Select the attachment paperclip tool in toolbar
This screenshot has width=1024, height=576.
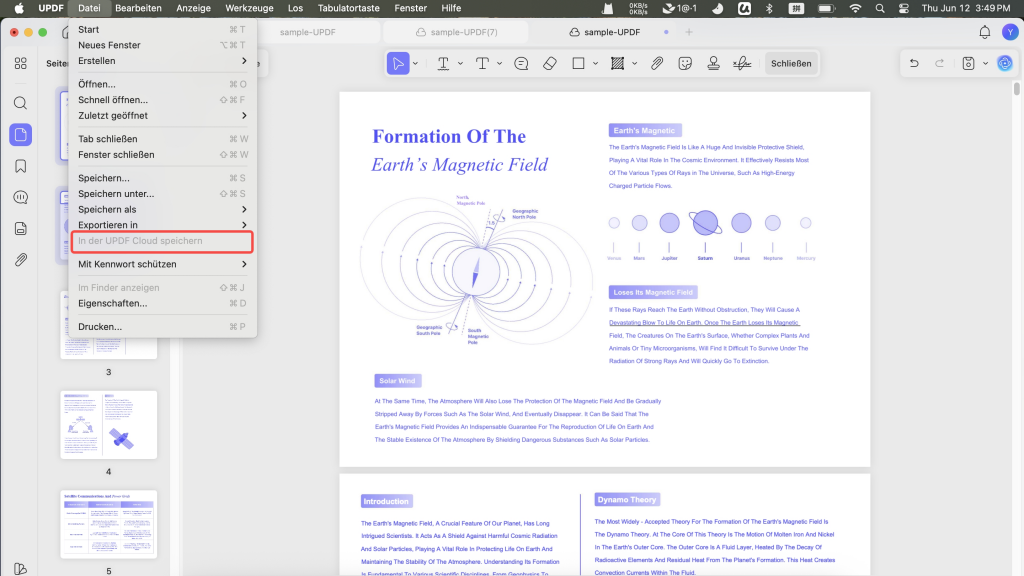tap(657, 63)
